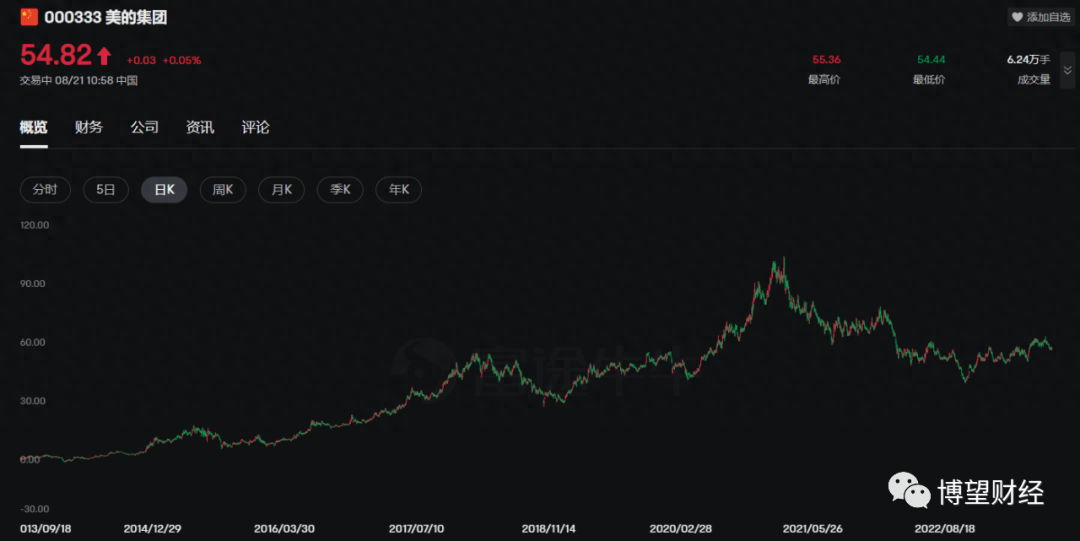Open the 公司 tab
The image size is (1080, 541).
pyautogui.click(x=144, y=127)
